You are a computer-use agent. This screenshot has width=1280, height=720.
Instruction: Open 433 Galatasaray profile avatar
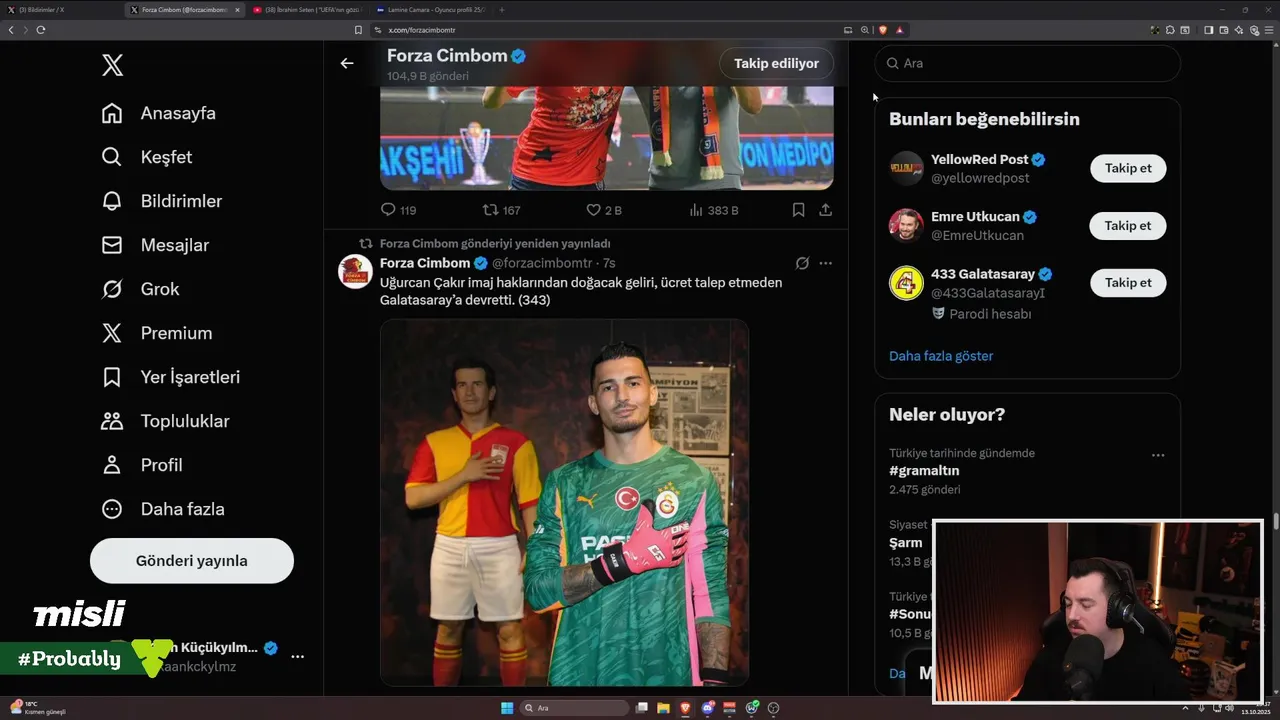[x=906, y=283]
